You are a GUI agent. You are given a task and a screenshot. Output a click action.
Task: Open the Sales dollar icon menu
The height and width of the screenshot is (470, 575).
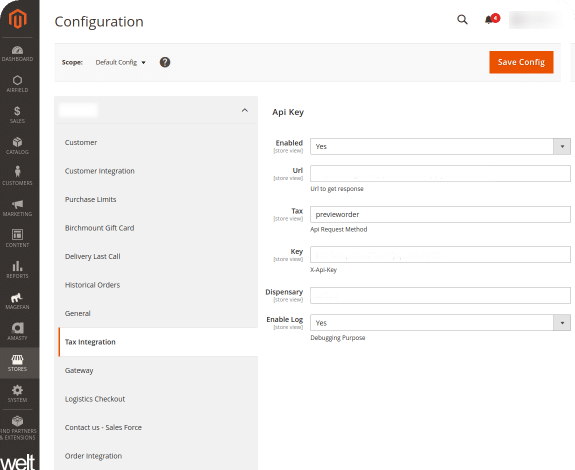click(17, 115)
